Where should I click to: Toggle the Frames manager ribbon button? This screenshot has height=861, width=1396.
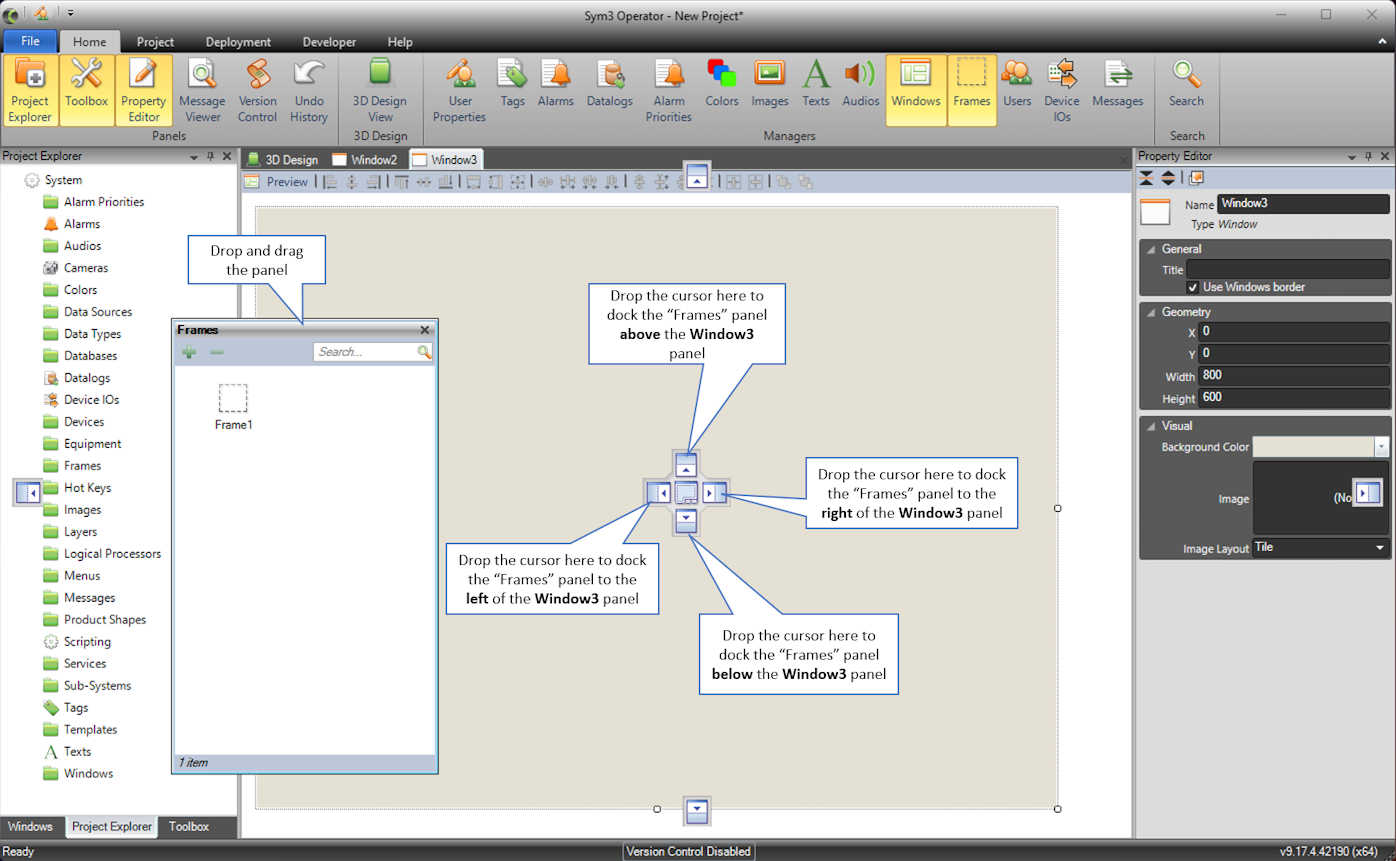972,90
